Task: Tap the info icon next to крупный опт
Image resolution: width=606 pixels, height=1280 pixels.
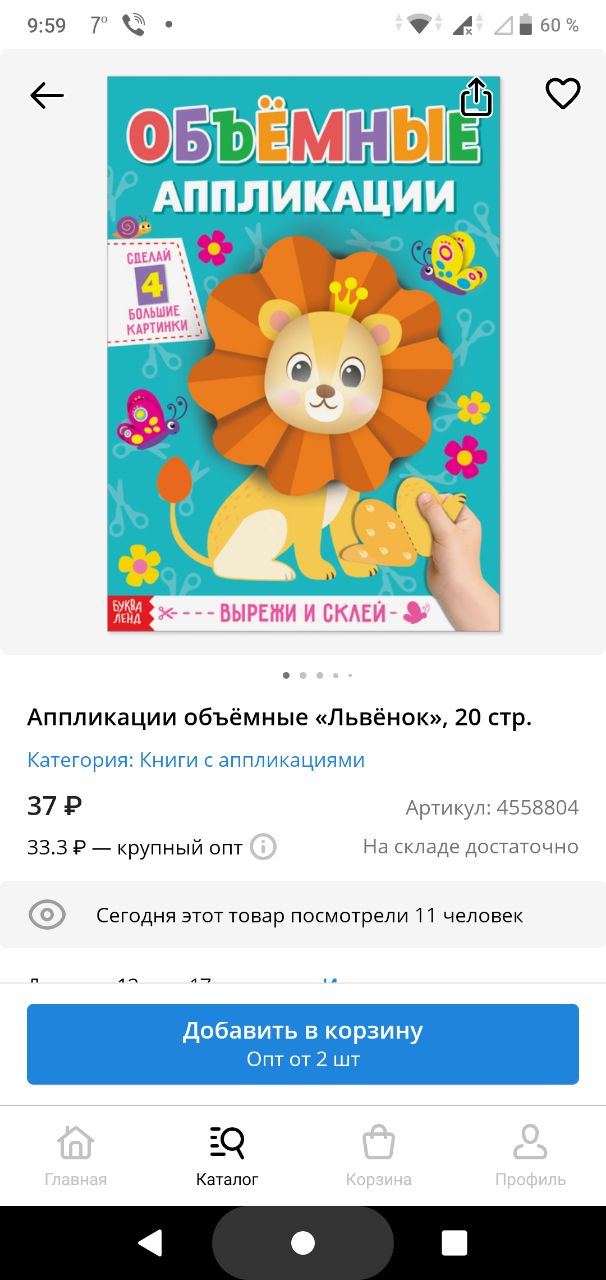Action: pyautogui.click(x=263, y=847)
